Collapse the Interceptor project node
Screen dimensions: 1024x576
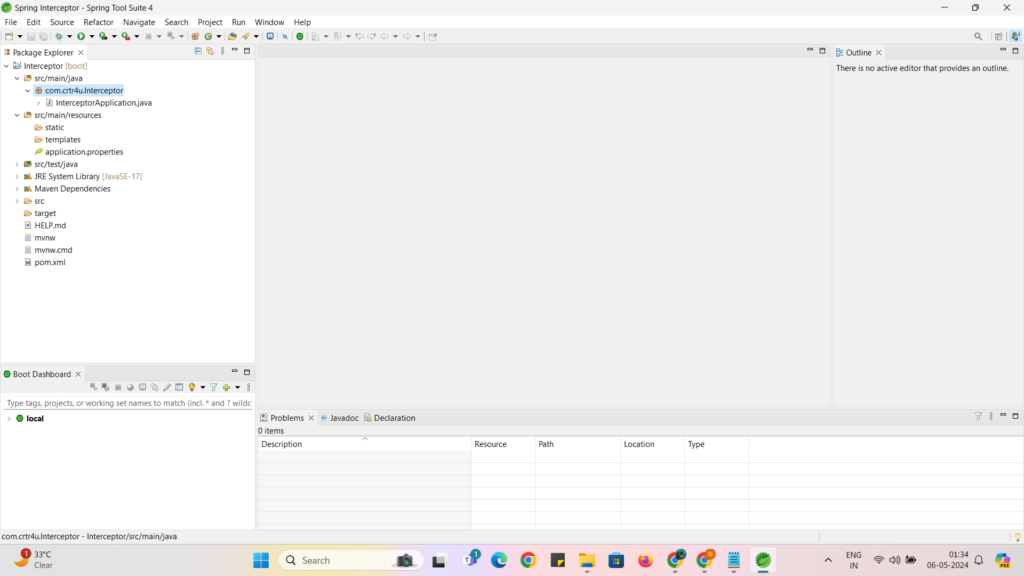tap(7, 66)
